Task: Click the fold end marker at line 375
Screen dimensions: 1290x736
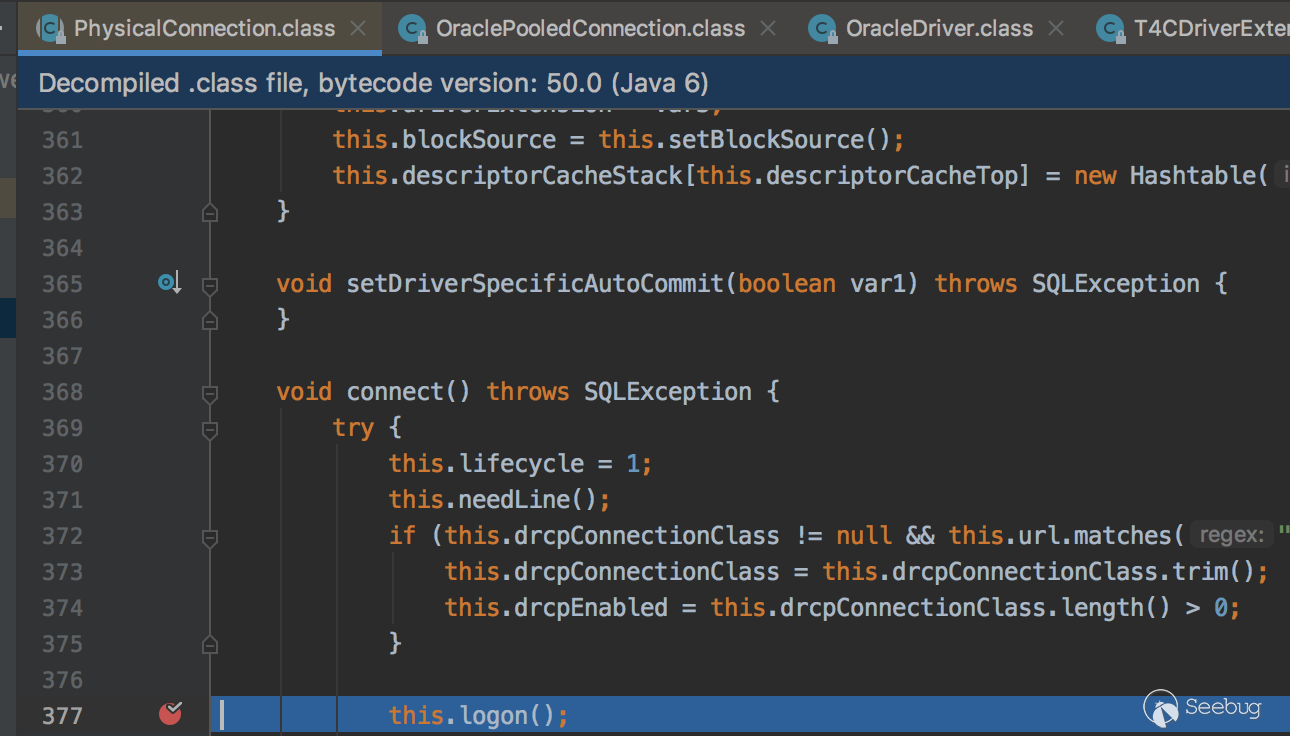Action: tap(210, 643)
